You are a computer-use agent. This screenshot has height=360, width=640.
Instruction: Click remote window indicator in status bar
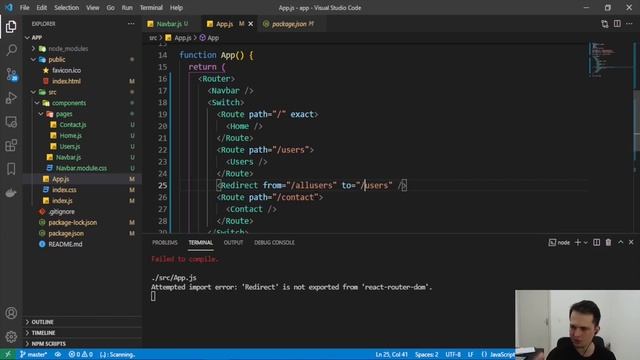[x=7, y=354]
